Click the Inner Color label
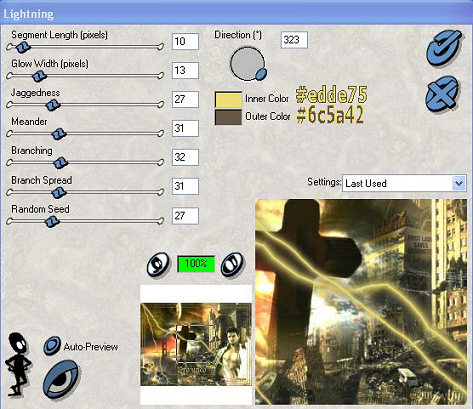Screen dimensions: 473x409 [x=267, y=99]
